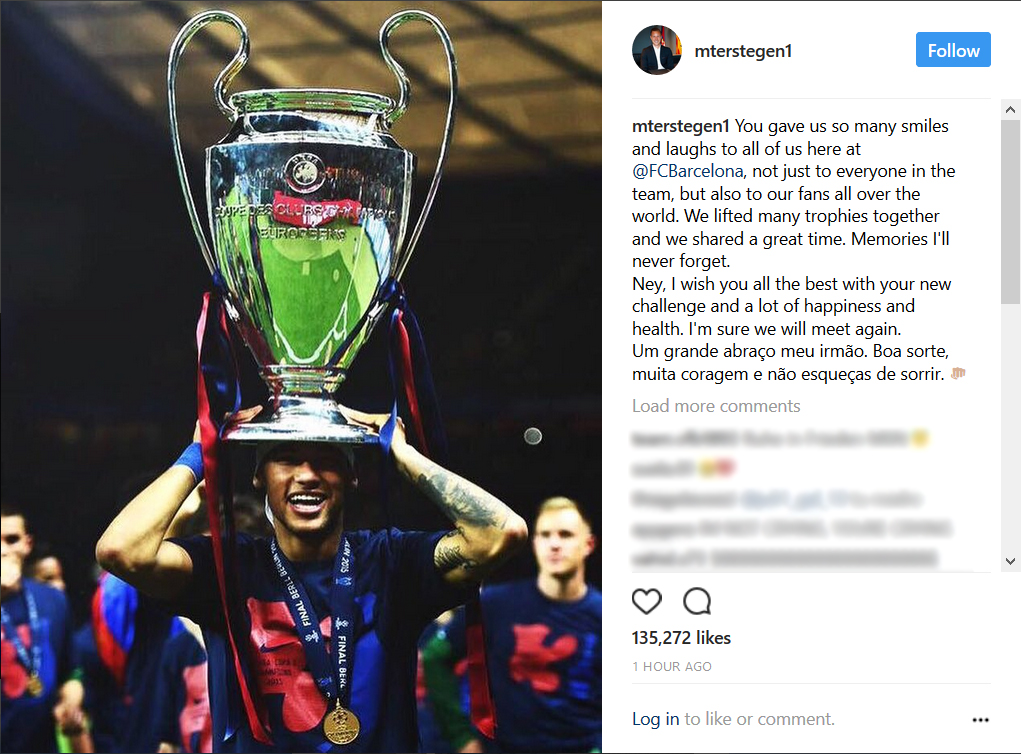
Task: Click the 'to like or comment' text
Action: click(x=759, y=719)
